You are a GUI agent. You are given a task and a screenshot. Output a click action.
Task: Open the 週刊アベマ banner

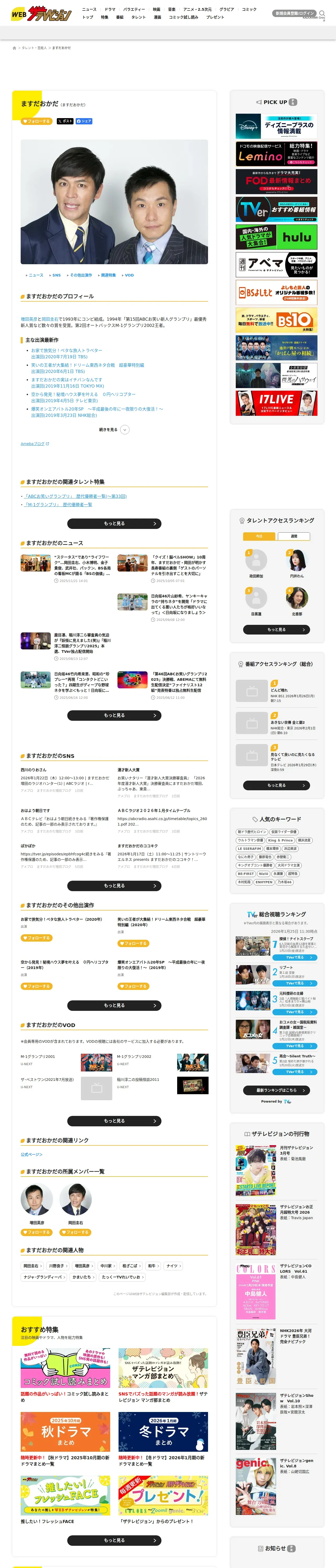(x=276, y=264)
